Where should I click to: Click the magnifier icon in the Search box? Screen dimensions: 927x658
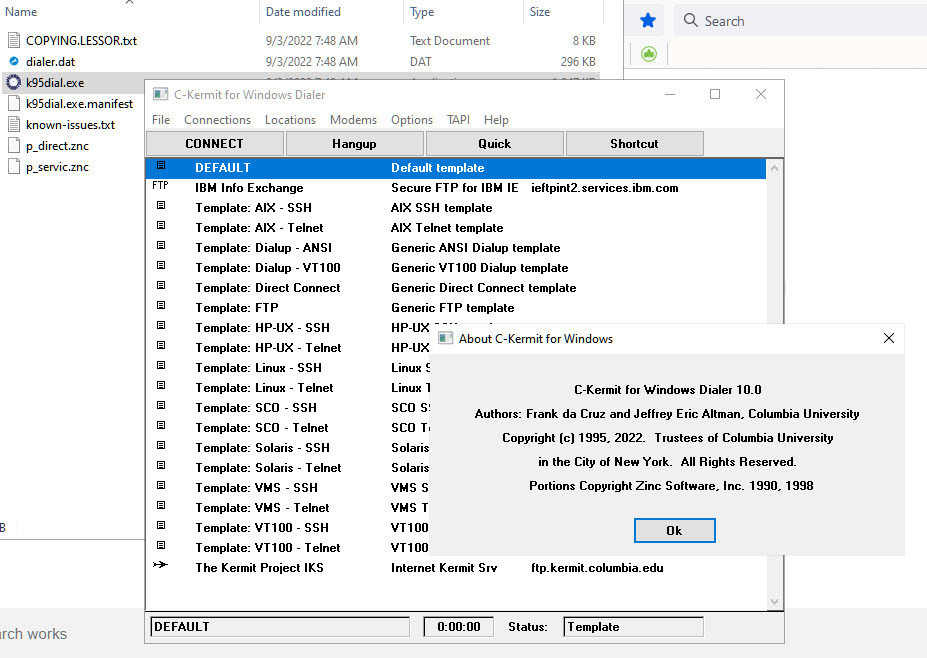coord(691,20)
